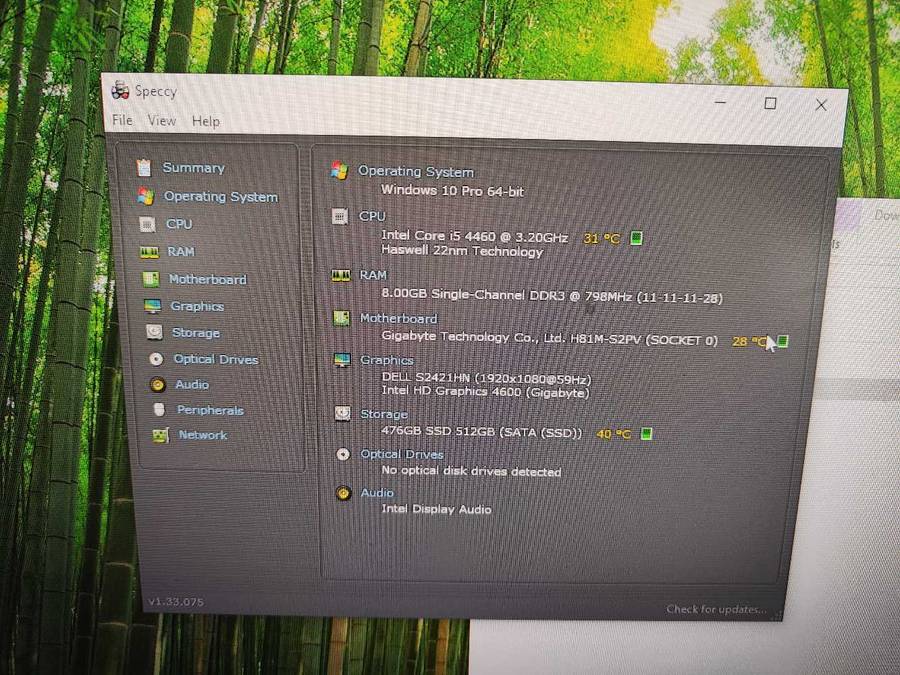Click the CPU temperature green indicator
The image size is (900, 675).
point(636,238)
